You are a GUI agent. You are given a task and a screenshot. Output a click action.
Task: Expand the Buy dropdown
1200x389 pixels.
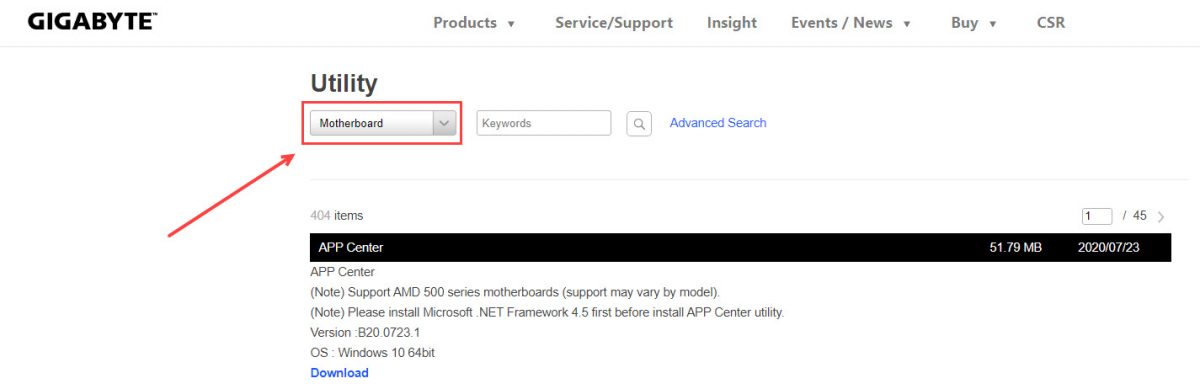[974, 22]
